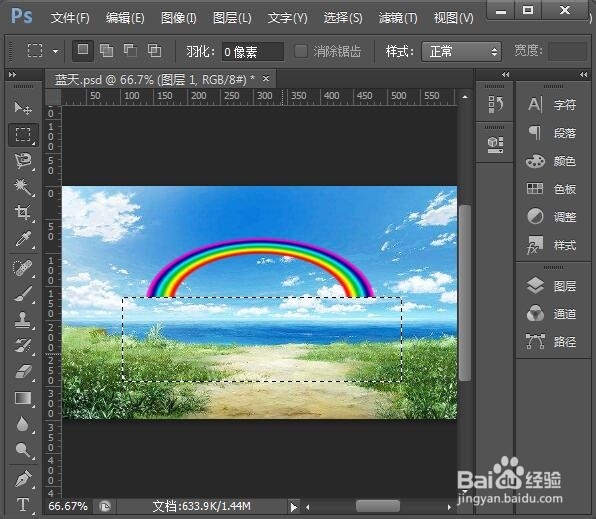Click the 羽化 feather input field
This screenshot has height=519, width=596.
[x=253, y=51]
